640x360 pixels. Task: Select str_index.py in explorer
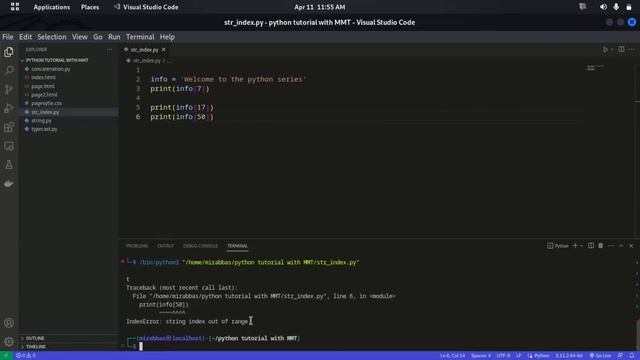[45, 112]
